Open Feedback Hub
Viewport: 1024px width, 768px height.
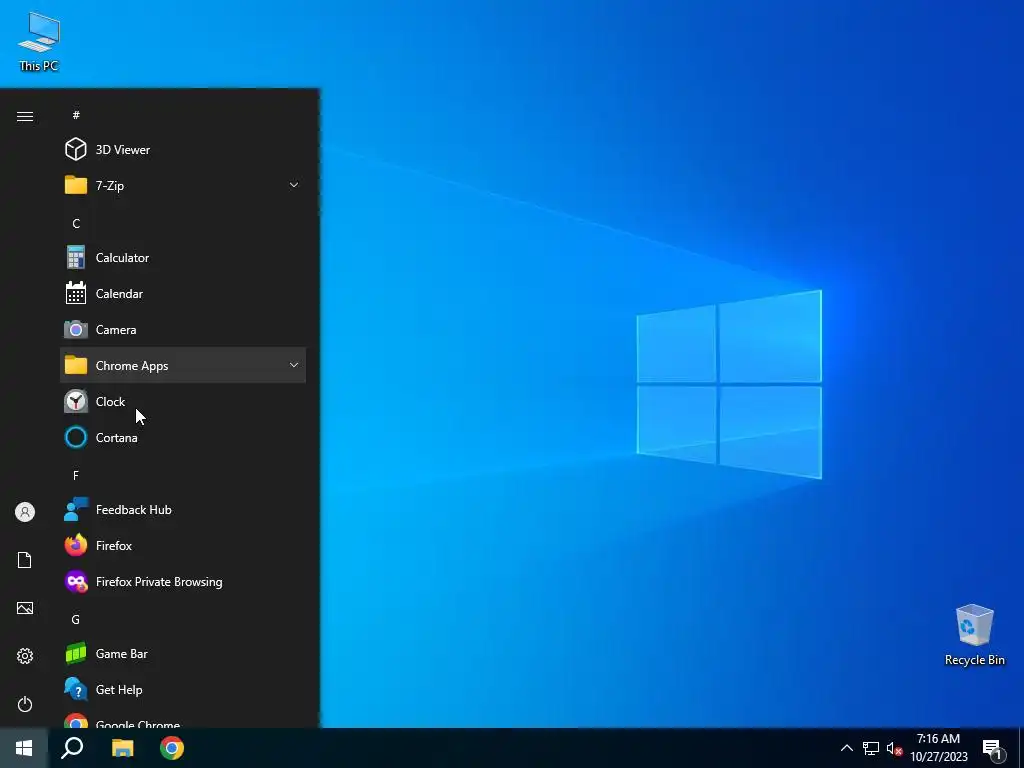click(x=183, y=509)
